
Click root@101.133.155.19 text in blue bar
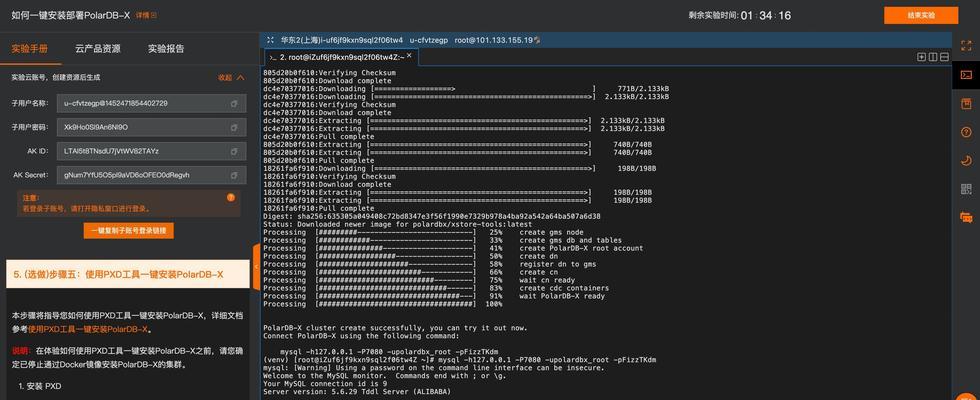pyautogui.click(x=493, y=40)
